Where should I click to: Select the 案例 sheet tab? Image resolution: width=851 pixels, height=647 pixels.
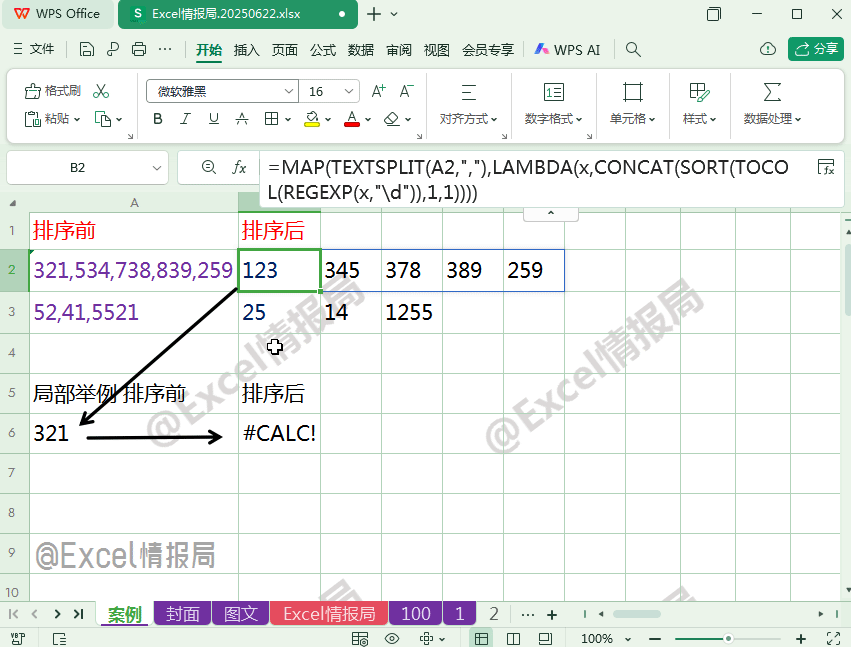click(x=124, y=614)
